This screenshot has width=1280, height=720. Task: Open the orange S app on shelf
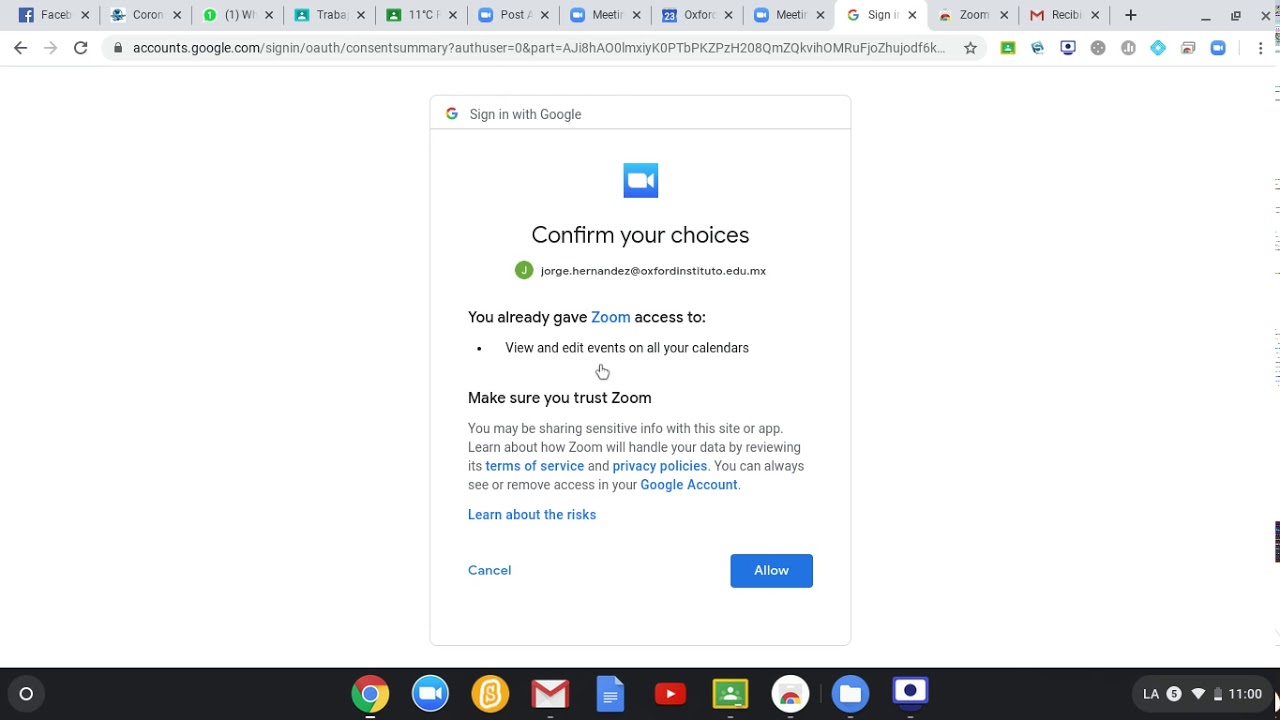[490, 694]
